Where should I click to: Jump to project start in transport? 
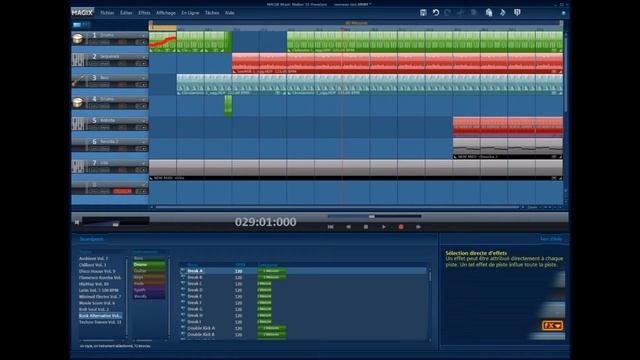pyautogui.click(x=331, y=227)
